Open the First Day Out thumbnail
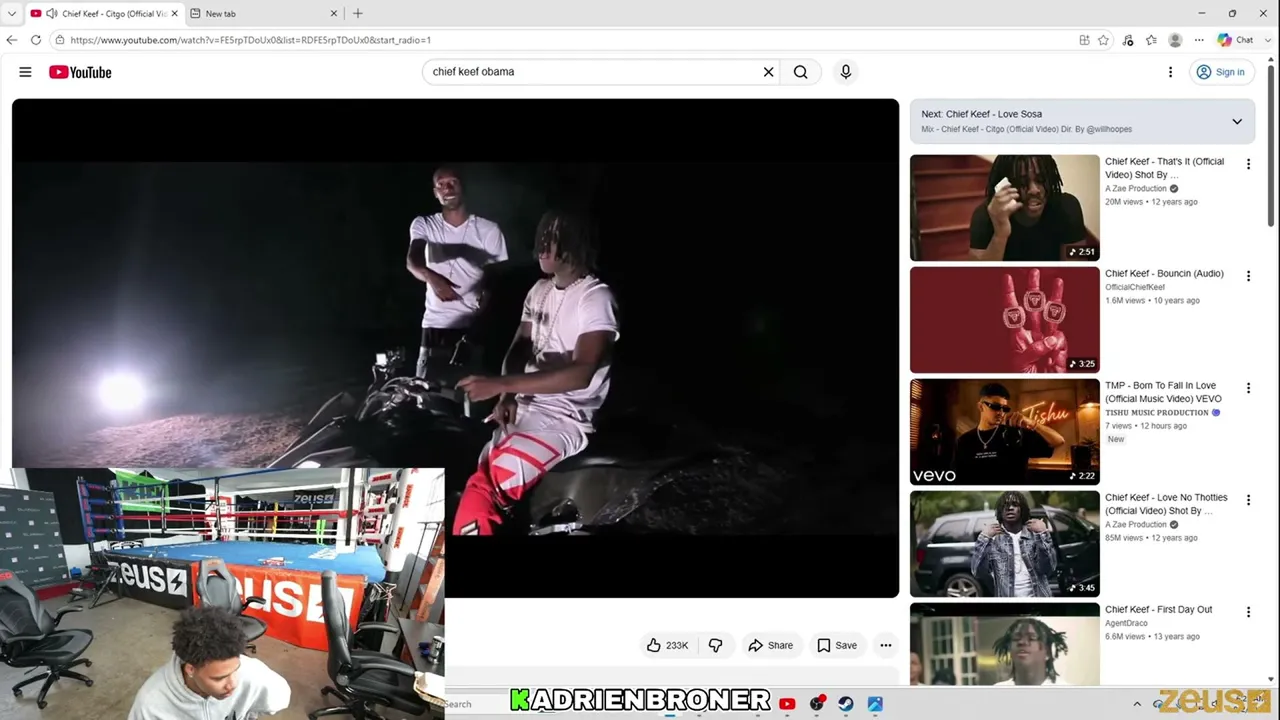Viewport: 1280px width, 720px height. coord(1004,645)
